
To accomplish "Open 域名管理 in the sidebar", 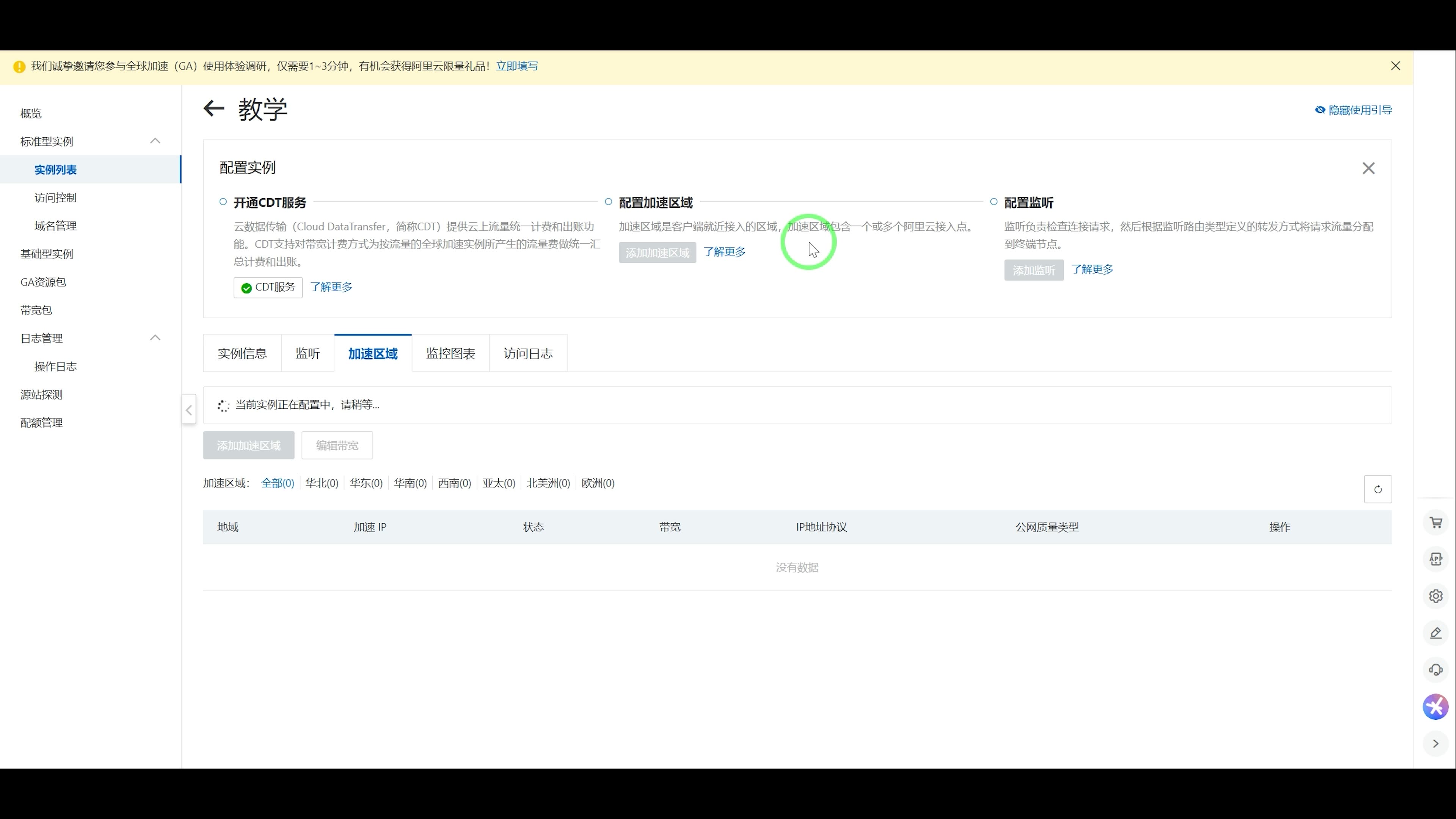I will pyautogui.click(x=55, y=226).
